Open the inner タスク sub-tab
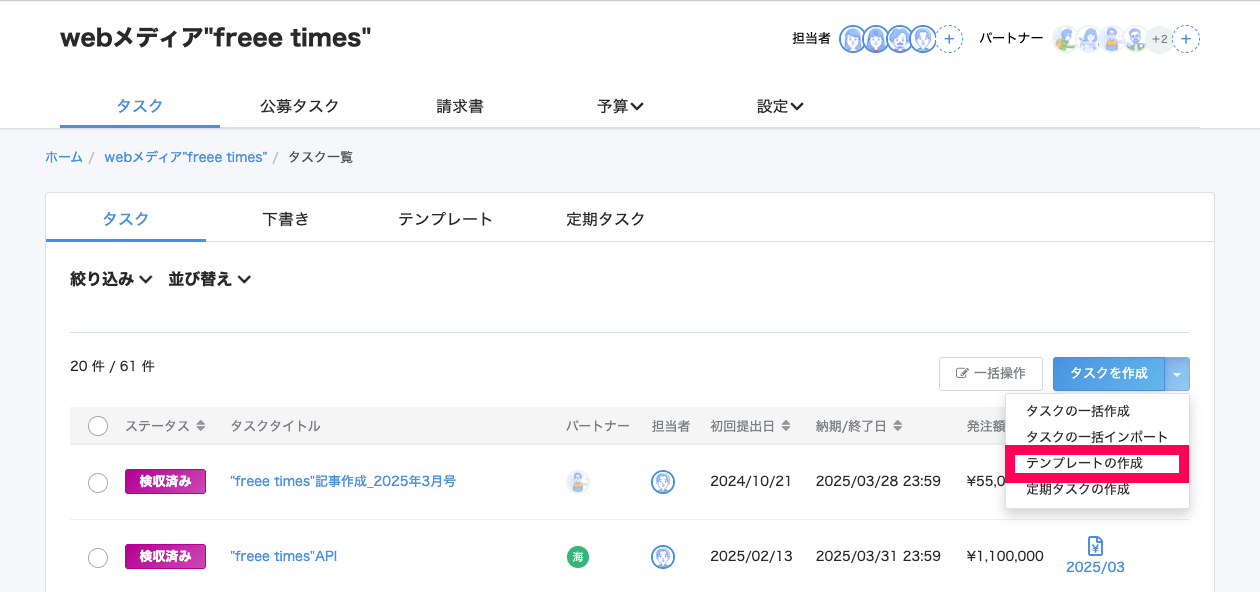The width and height of the screenshot is (1260, 592). pos(126,219)
